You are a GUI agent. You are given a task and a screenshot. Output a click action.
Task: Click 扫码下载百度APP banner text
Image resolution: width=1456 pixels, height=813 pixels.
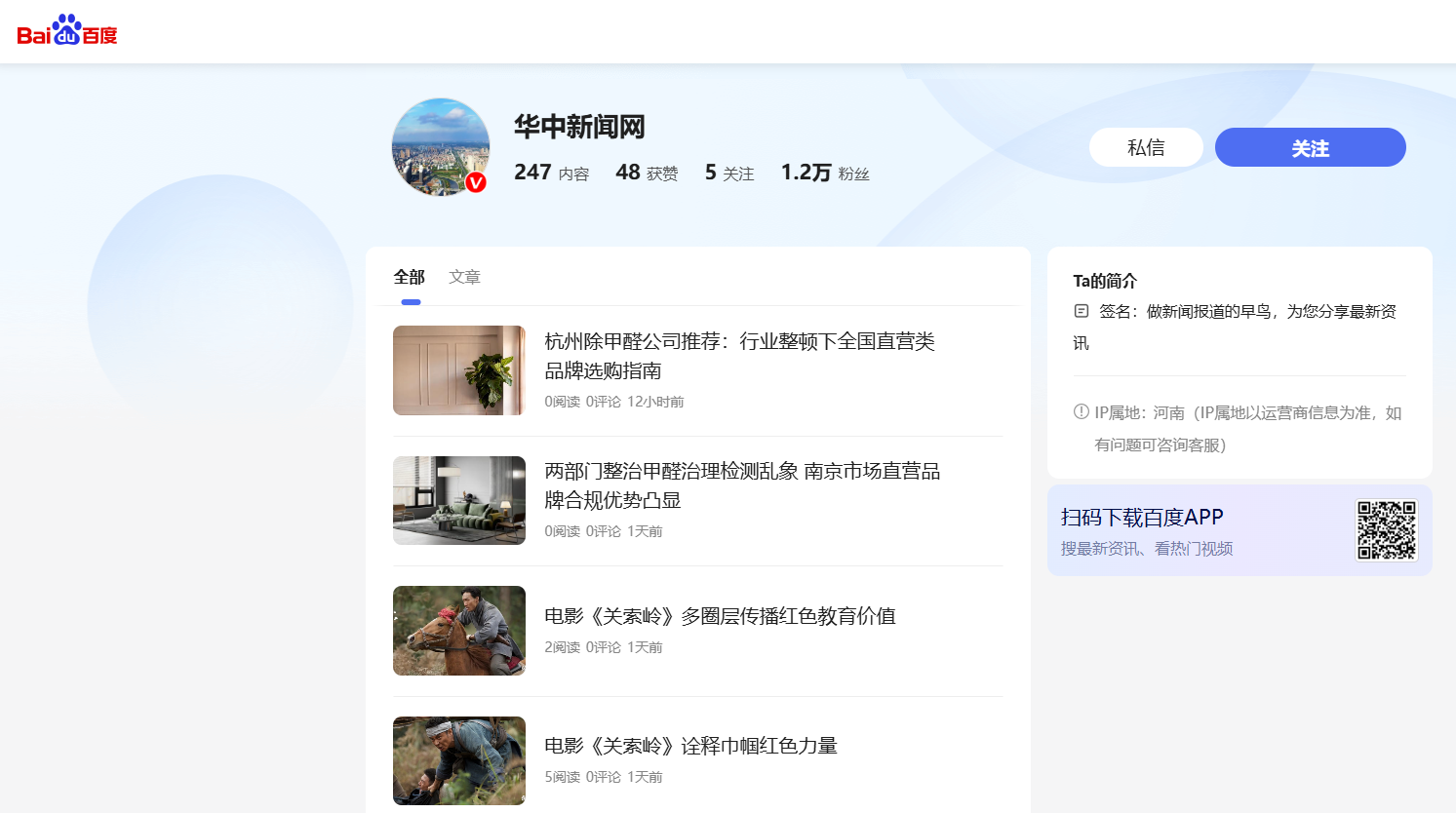tap(1142, 518)
